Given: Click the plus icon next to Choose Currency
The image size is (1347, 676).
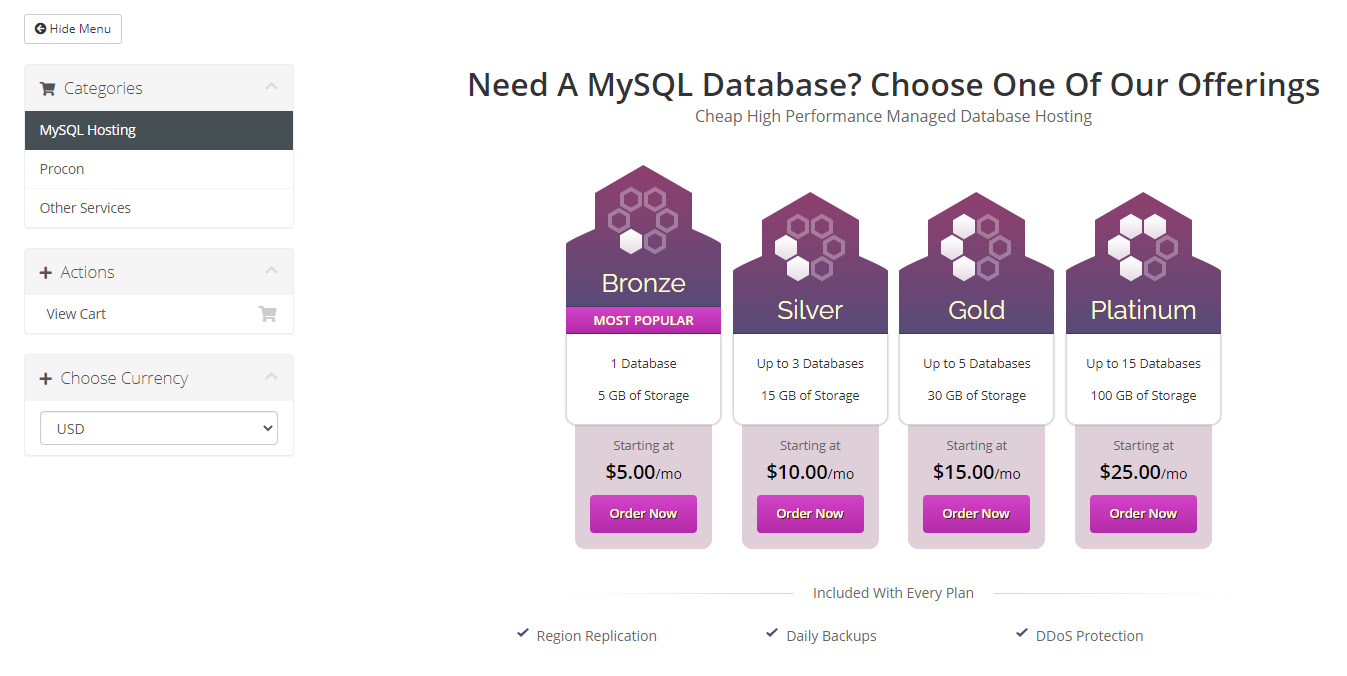Looking at the screenshot, I should [46, 379].
